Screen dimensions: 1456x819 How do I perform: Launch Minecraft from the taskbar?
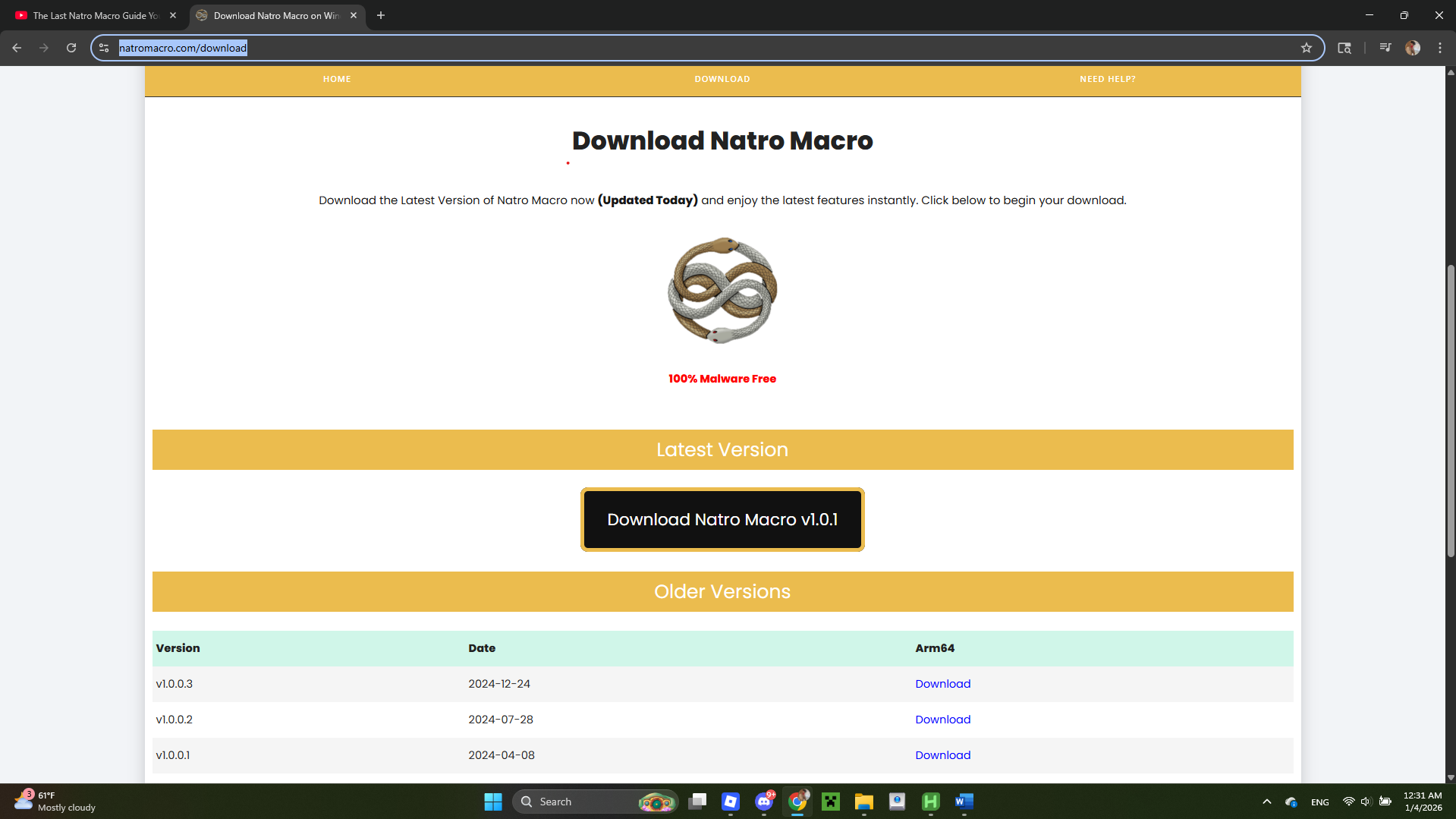pyautogui.click(x=831, y=802)
